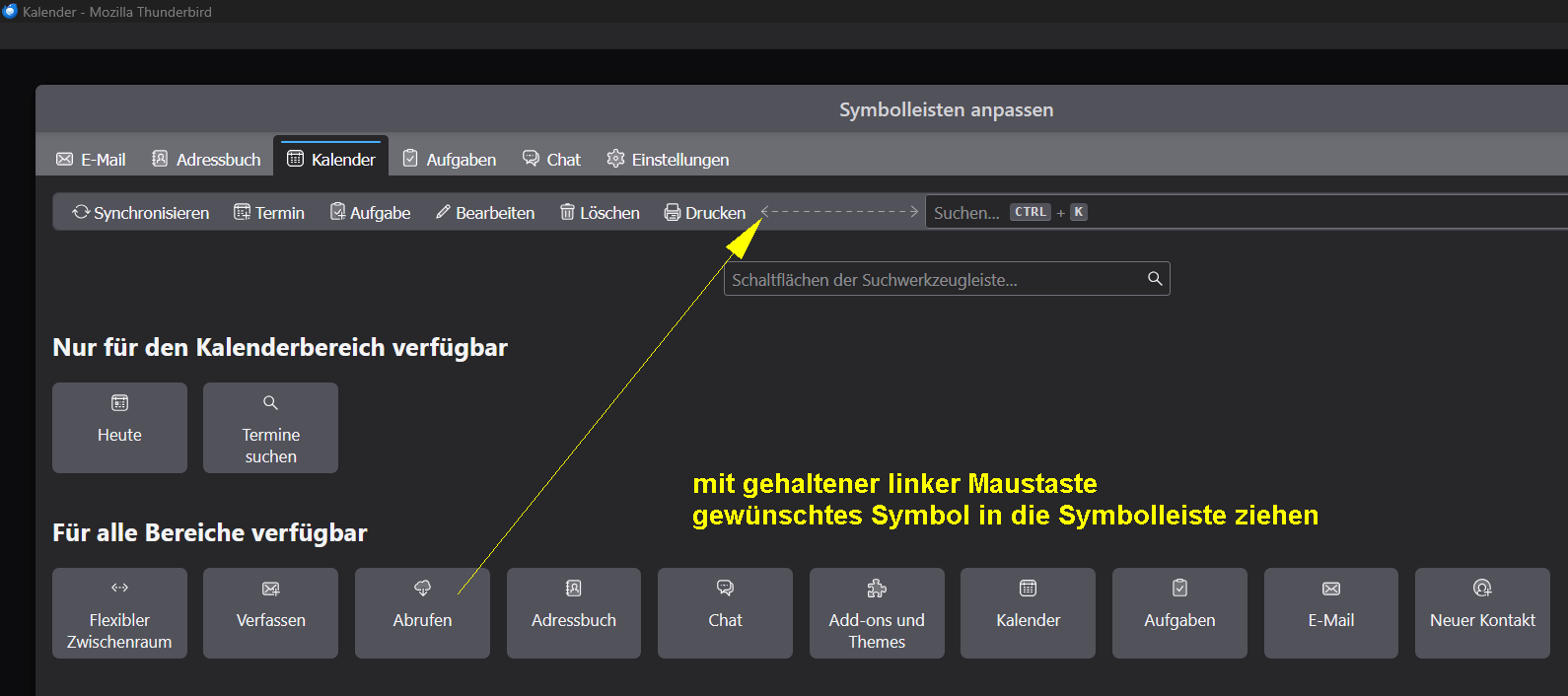Select the Termine suchen tile
1568x696 pixels.
[270, 428]
